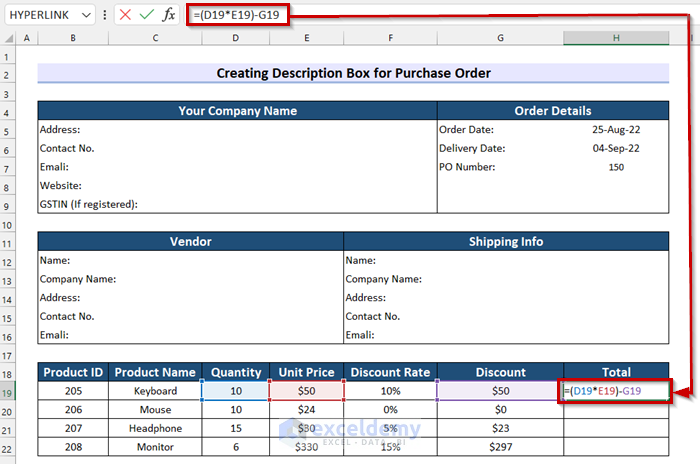
Task: Click the Keyboard quantity cell D19
Action: coord(236,391)
